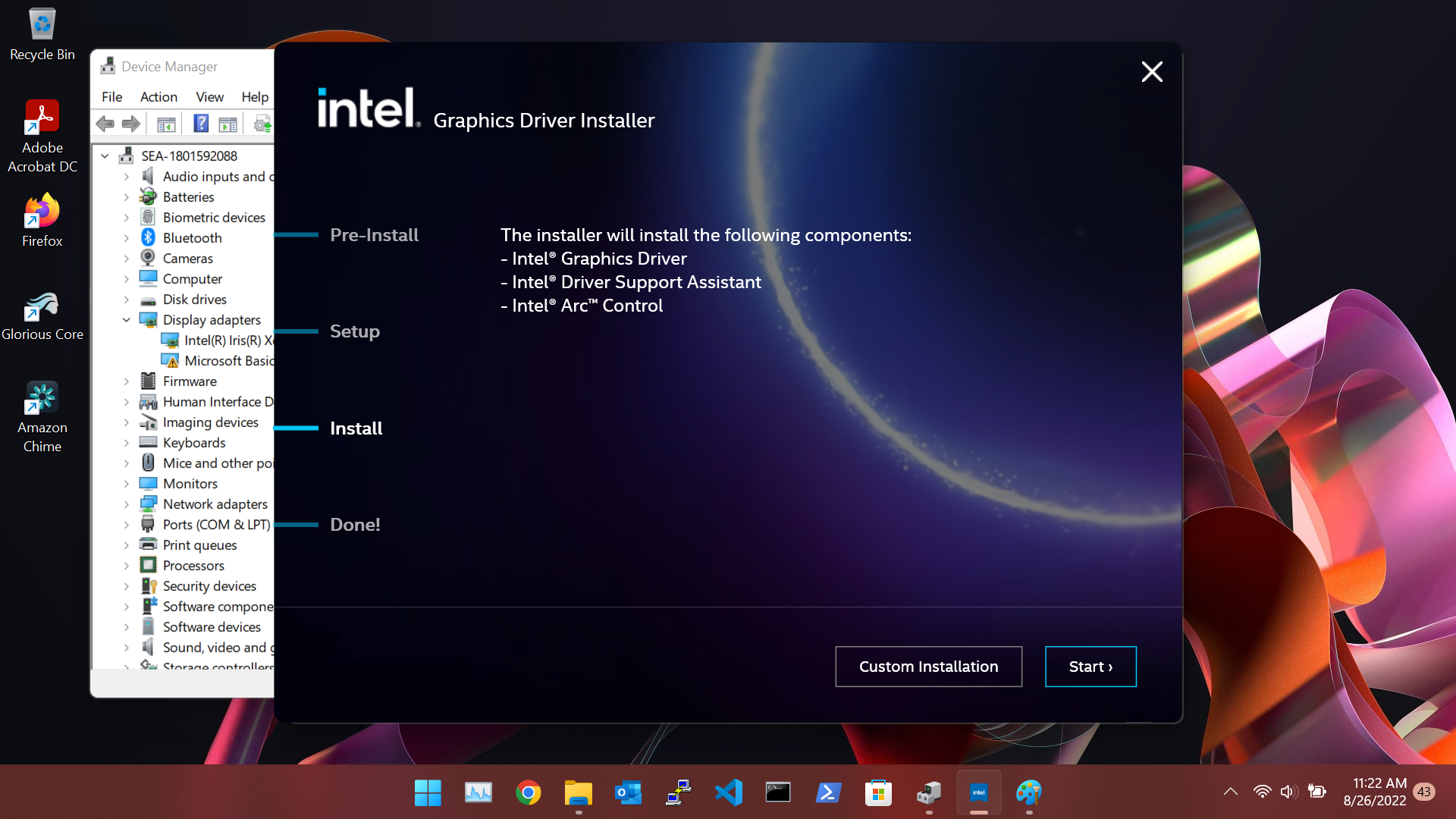1456x819 pixels.
Task: Expand the Cameras category
Action: [127, 258]
